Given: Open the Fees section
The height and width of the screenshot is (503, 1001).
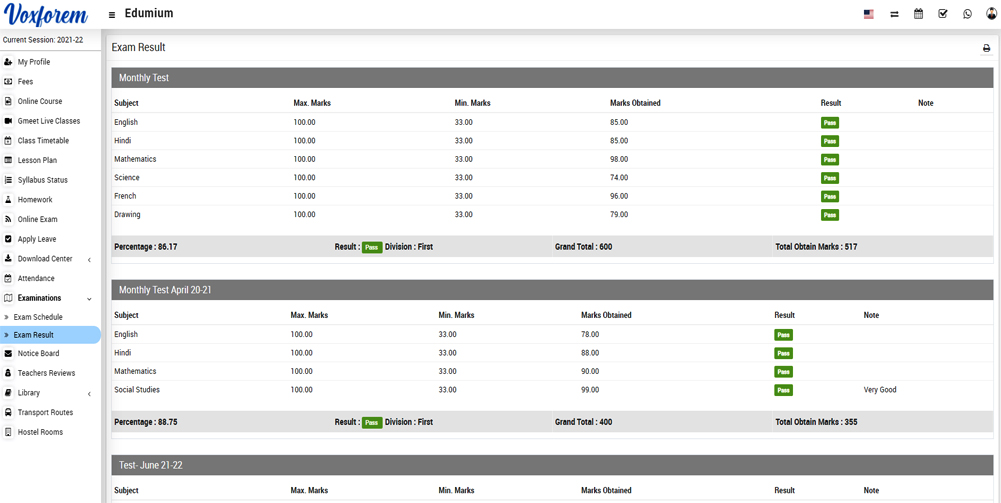Looking at the screenshot, I should 25,82.
